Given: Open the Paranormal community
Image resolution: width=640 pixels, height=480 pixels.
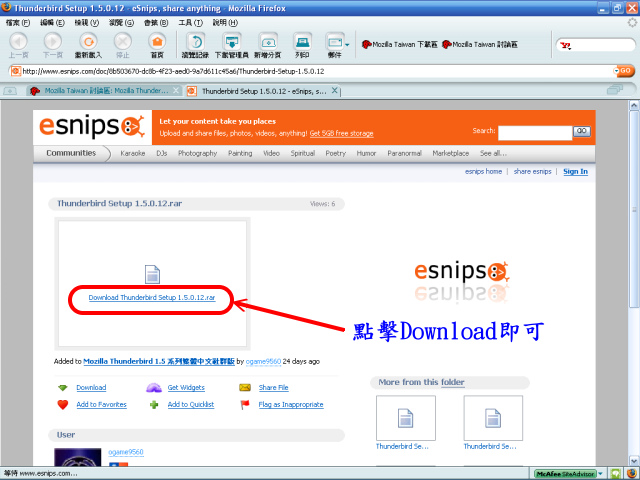Looking at the screenshot, I should pos(404,153).
